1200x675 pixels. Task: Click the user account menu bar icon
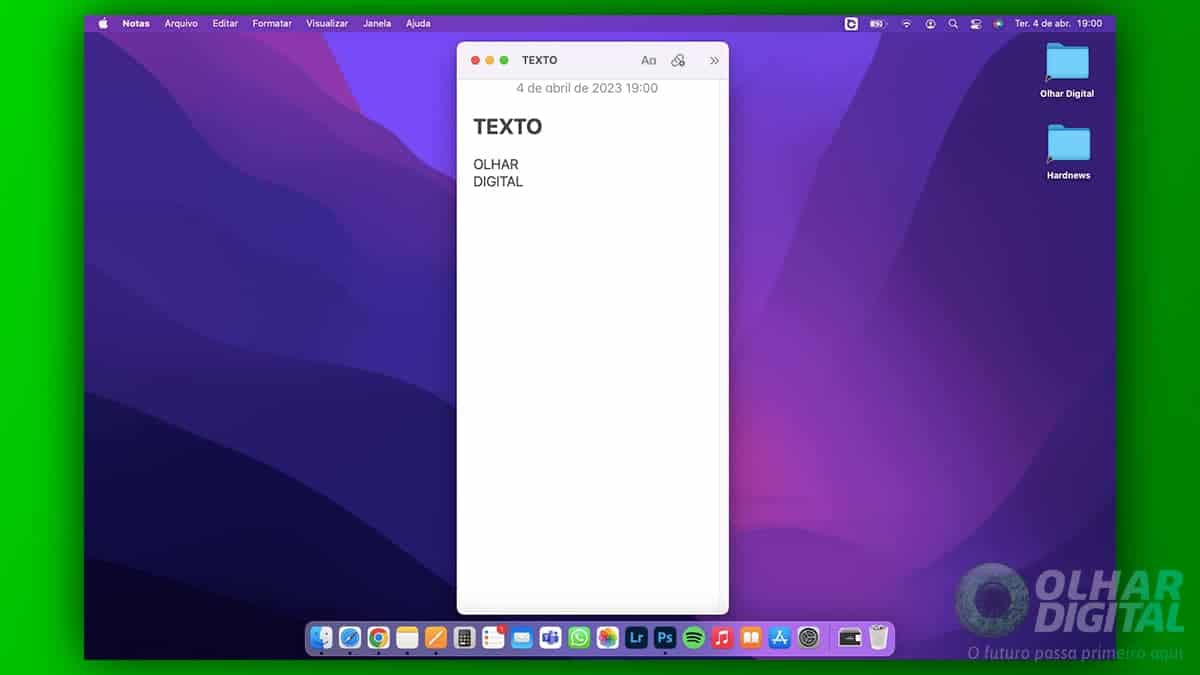(931, 23)
